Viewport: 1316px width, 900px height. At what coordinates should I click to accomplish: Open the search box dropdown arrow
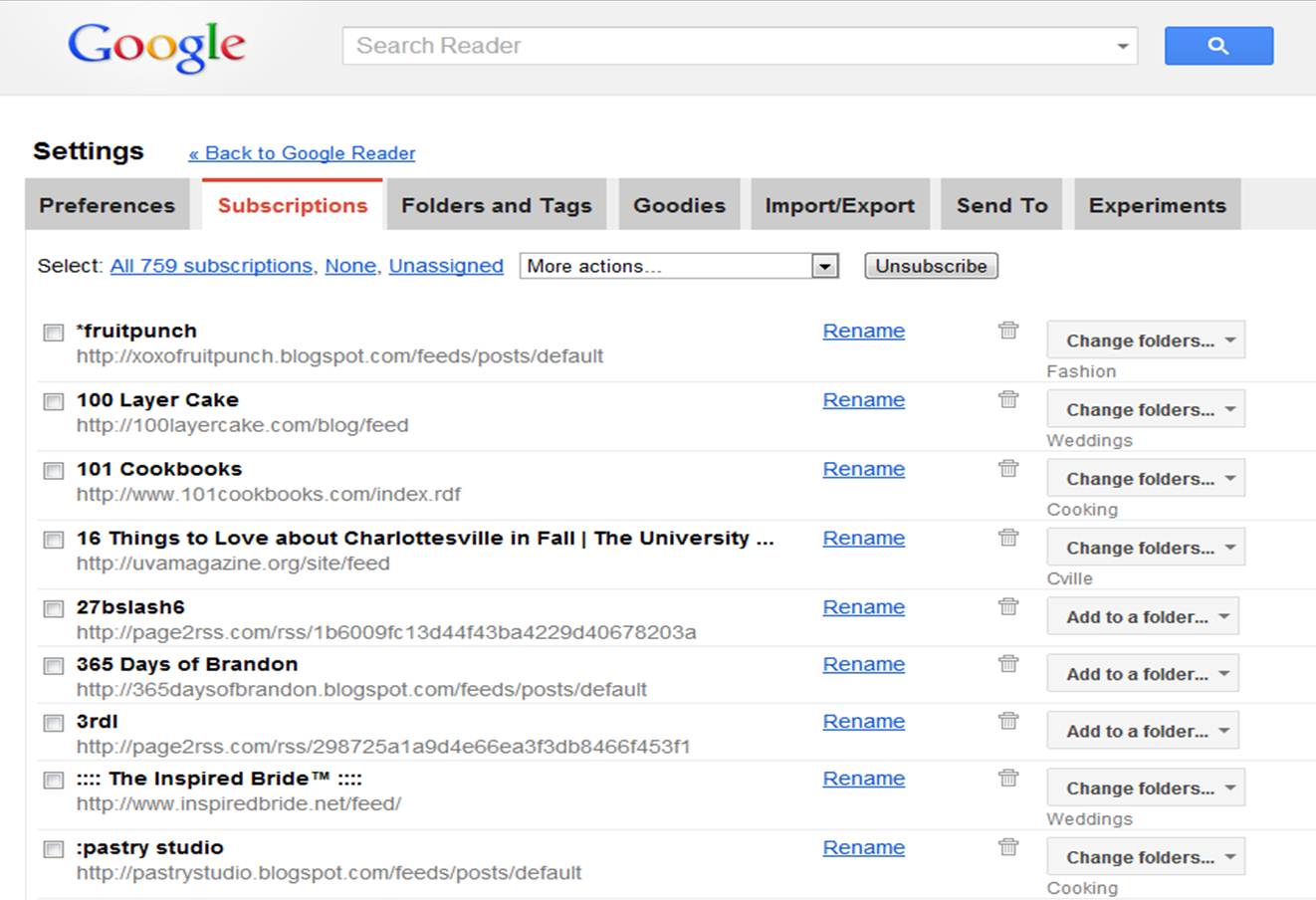tap(1122, 46)
